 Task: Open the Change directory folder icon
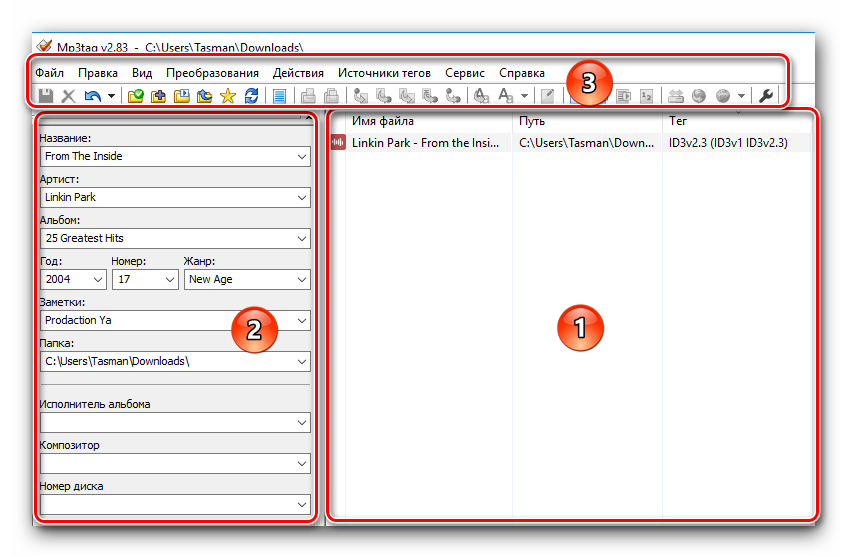136,96
